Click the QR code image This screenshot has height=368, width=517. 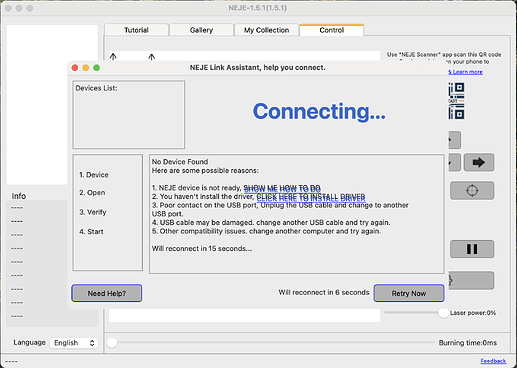(x=456, y=101)
